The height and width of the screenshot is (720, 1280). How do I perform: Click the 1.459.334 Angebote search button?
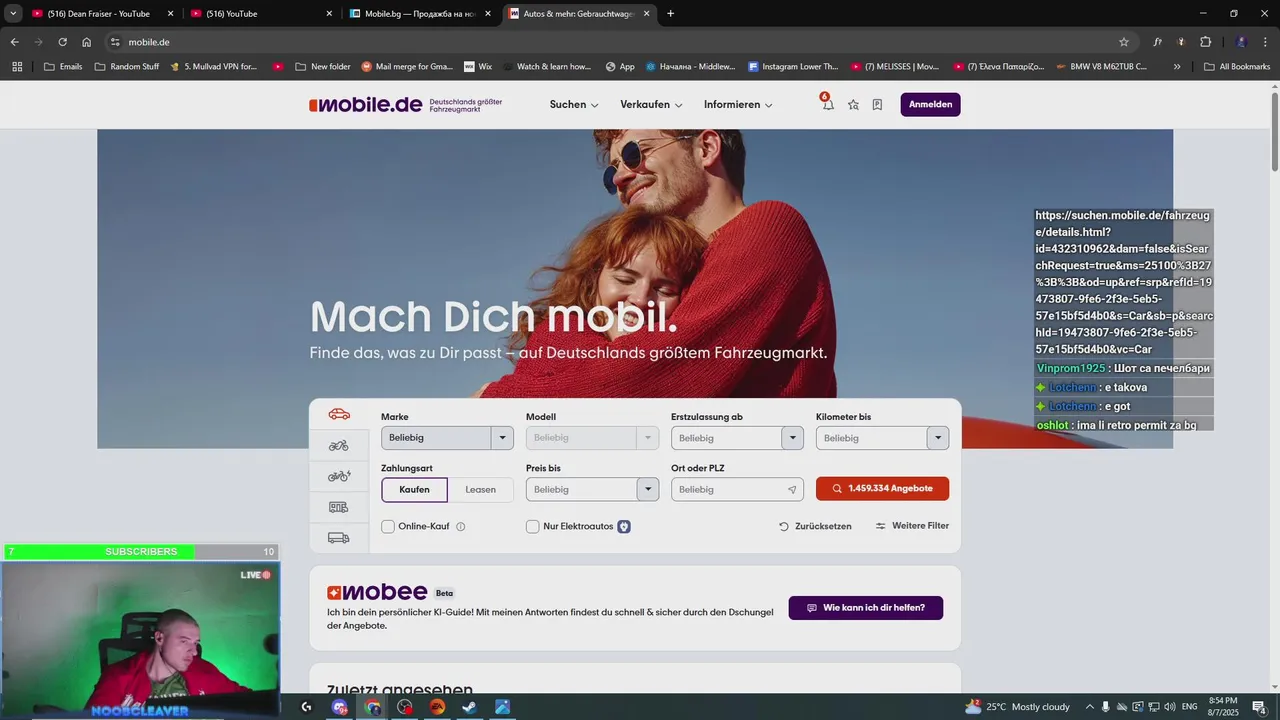[882, 489]
